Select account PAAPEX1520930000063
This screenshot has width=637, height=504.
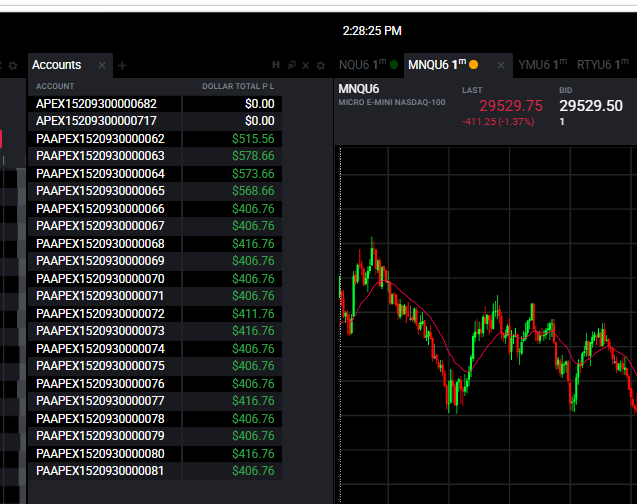pyautogui.click(x=100, y=156)
